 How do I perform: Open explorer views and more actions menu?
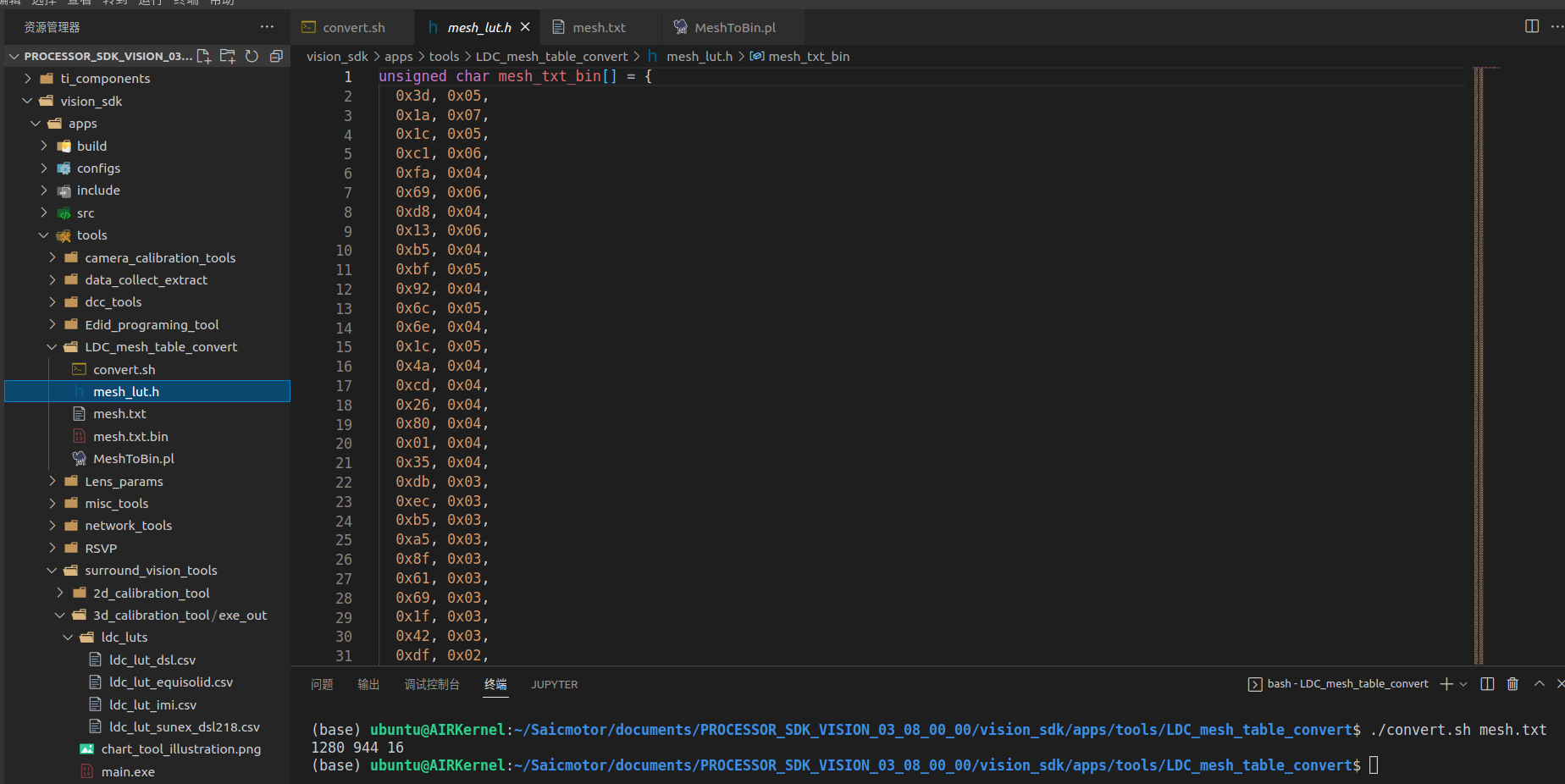(x=267, y=27)
